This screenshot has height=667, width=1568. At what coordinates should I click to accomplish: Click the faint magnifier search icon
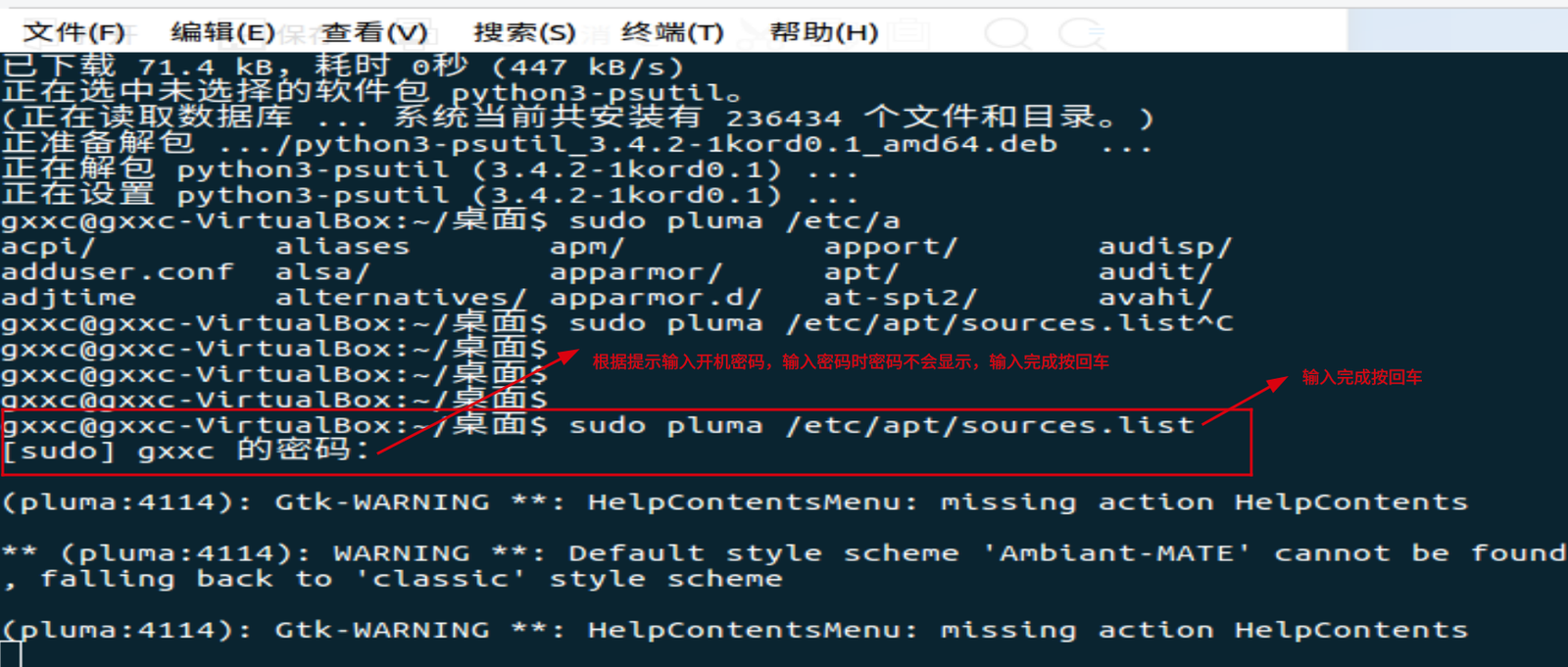[1006, 33]
